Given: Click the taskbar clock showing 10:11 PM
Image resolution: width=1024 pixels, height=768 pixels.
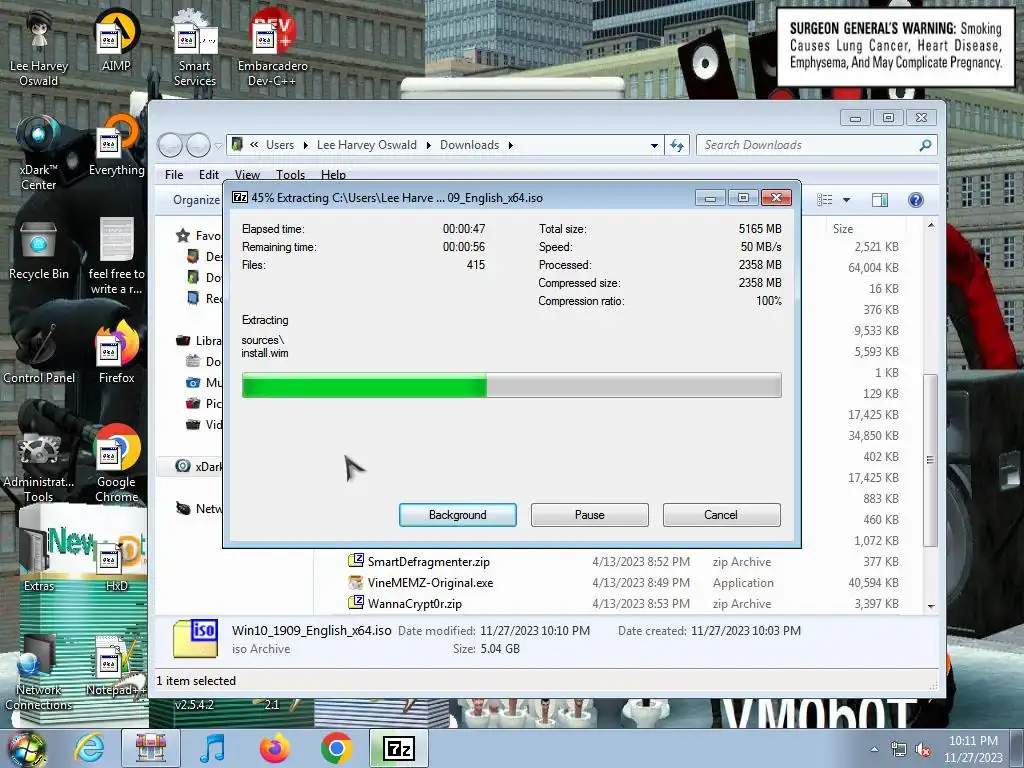Looking at the screenshot, I should point(973,749).
